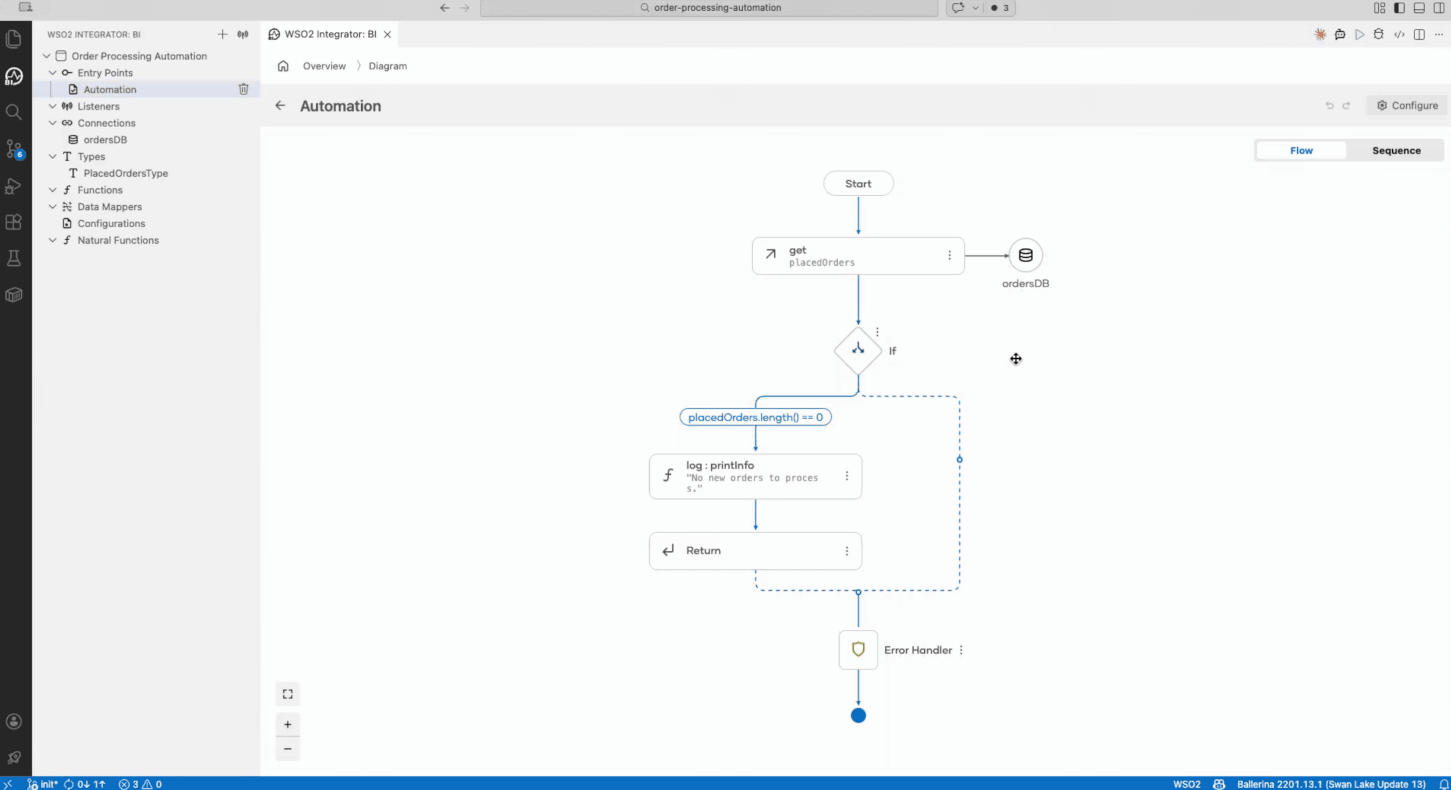Open the WSO2 Integrator BI activity icon
This screenshot has width=1451, height=790.
pyautogui.click(x=14, y=76)
